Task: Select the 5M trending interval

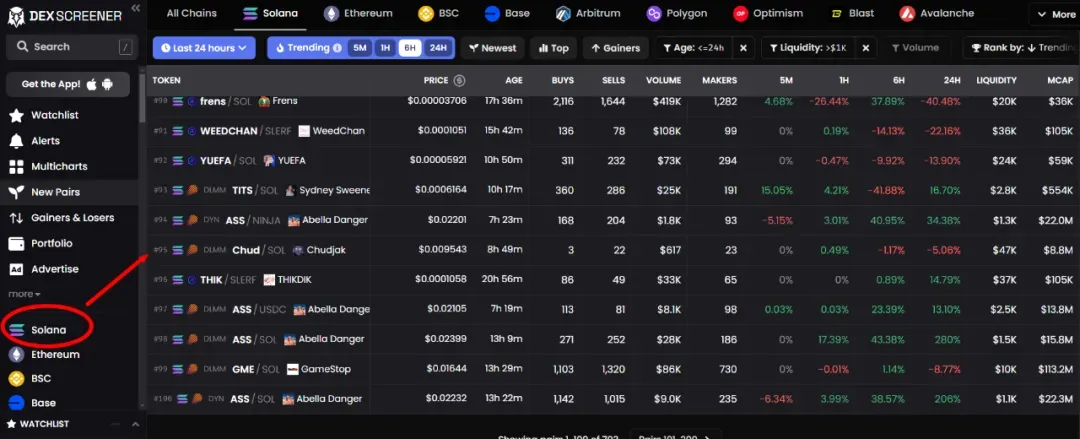Action: (360, 48)
